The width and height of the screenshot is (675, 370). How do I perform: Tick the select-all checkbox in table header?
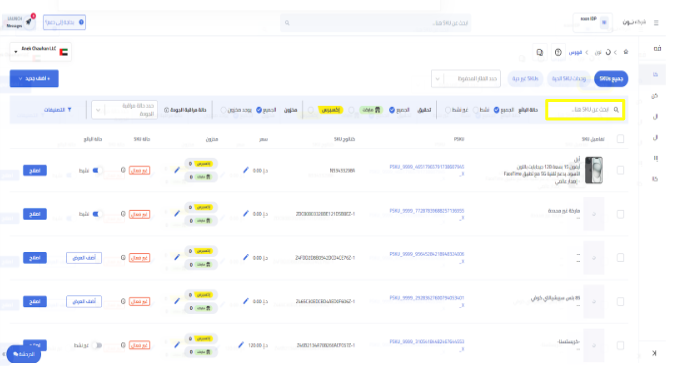[x=620, y=139]
